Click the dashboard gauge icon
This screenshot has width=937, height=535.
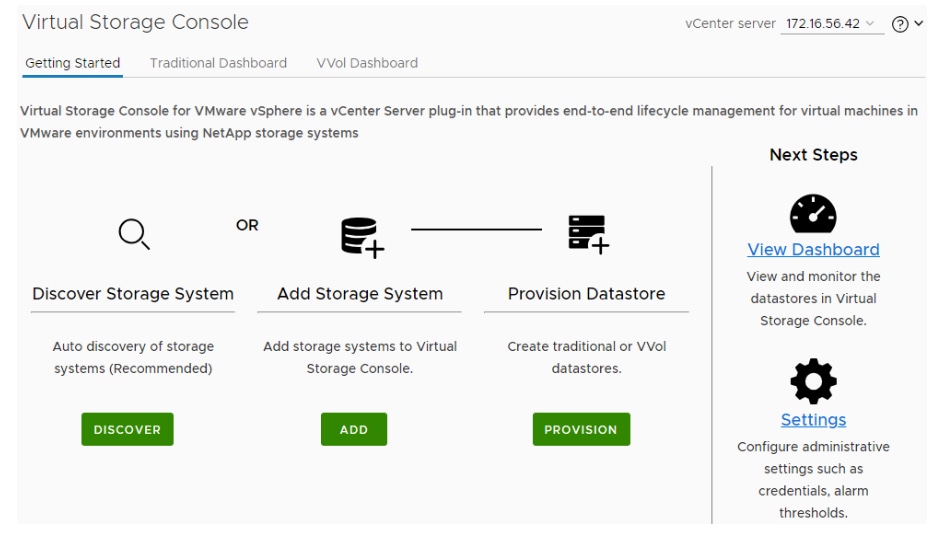pos(813,213)
